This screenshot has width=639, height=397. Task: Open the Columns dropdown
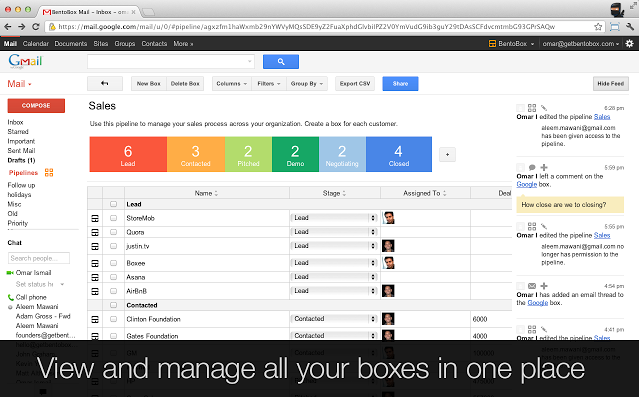coord(231,84)
